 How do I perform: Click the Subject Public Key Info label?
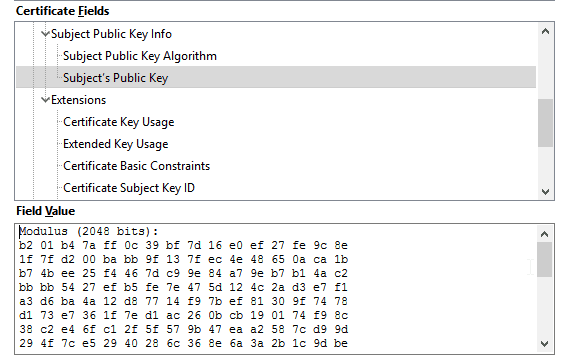tap(111, 34)
